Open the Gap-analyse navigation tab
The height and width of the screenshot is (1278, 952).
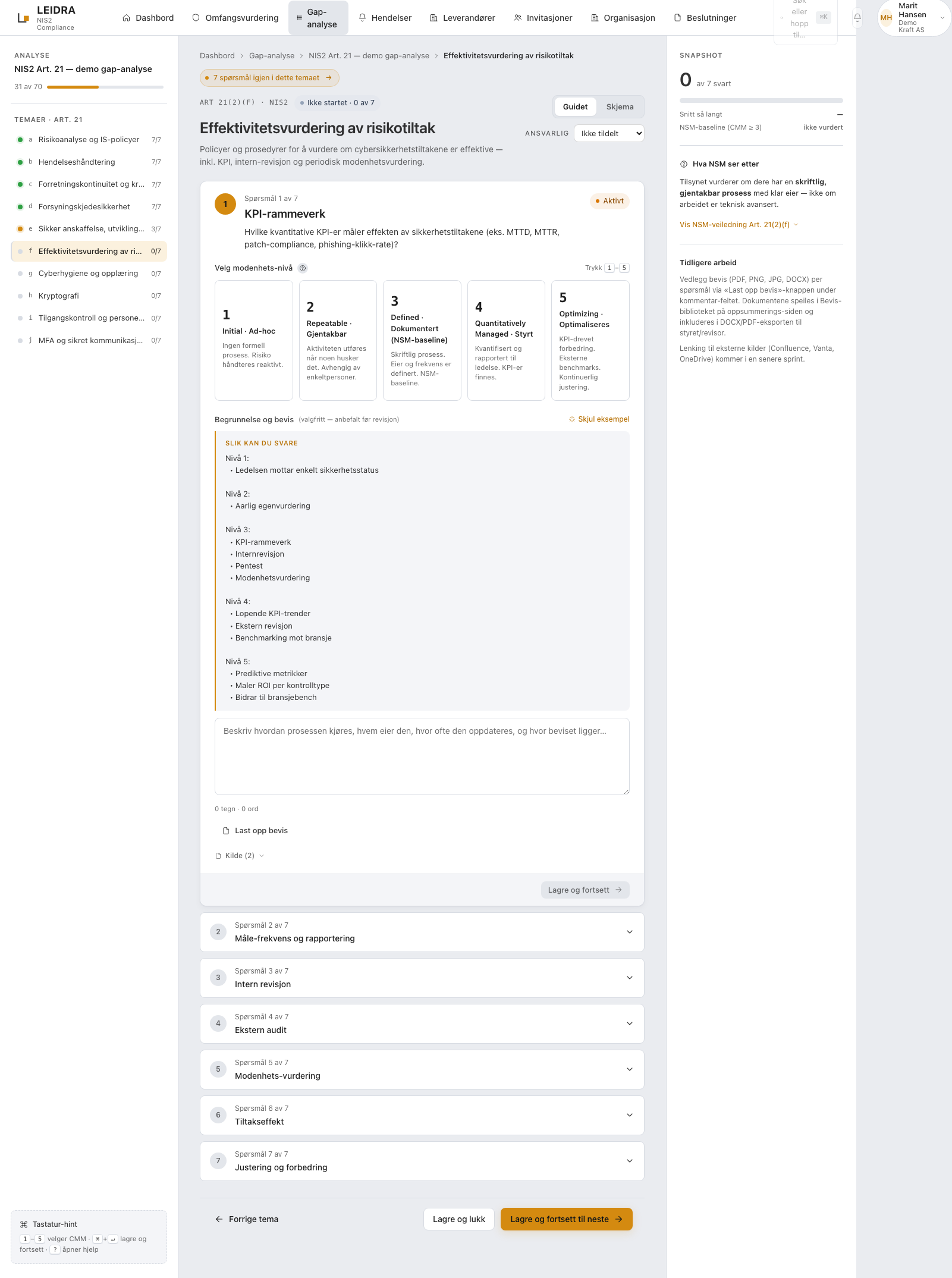318,18
